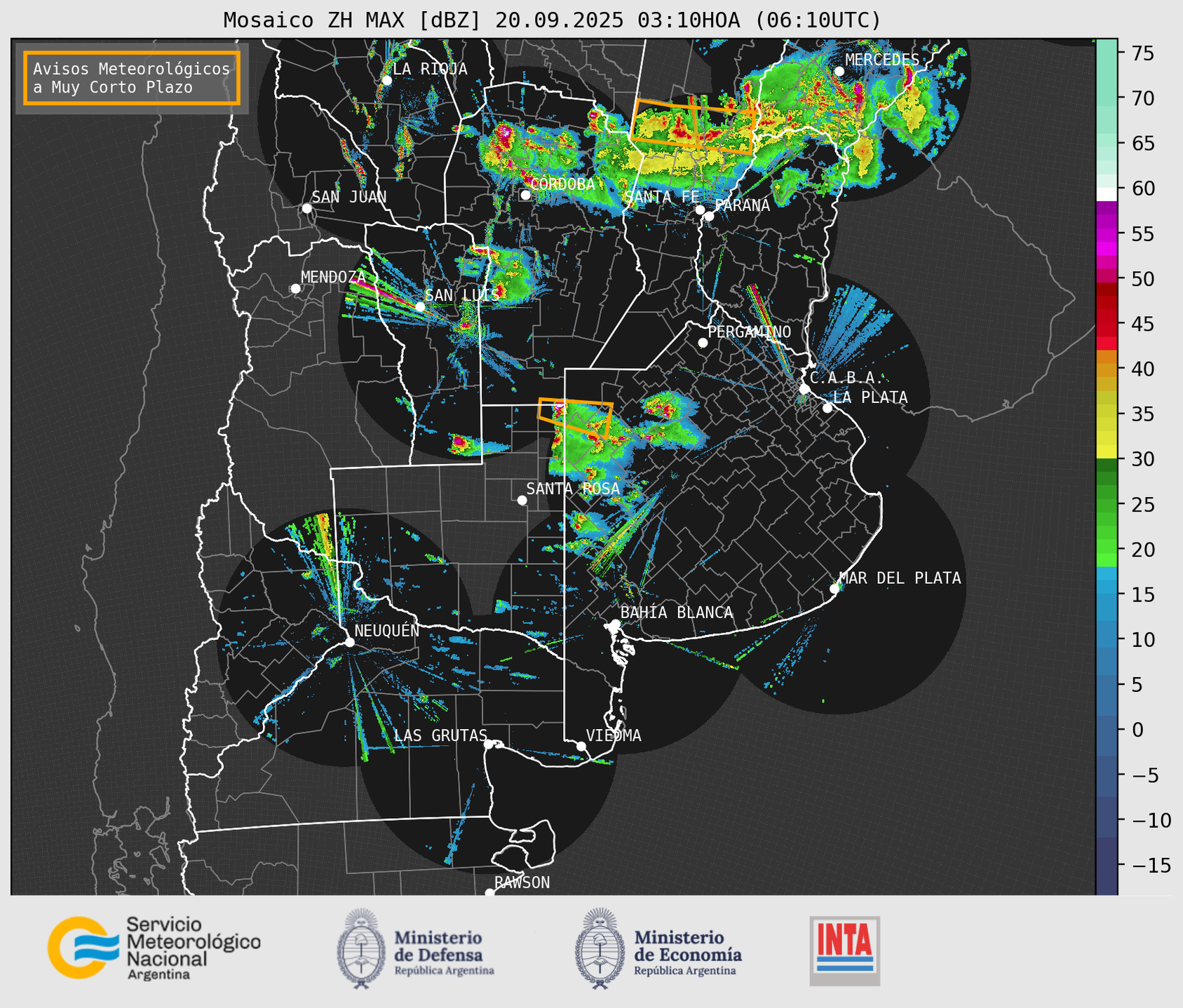Select the Santa Rosa city marker dot
Image resolution: width=1183 pixels, height=1008 pixels.
[x=522, y=500]
